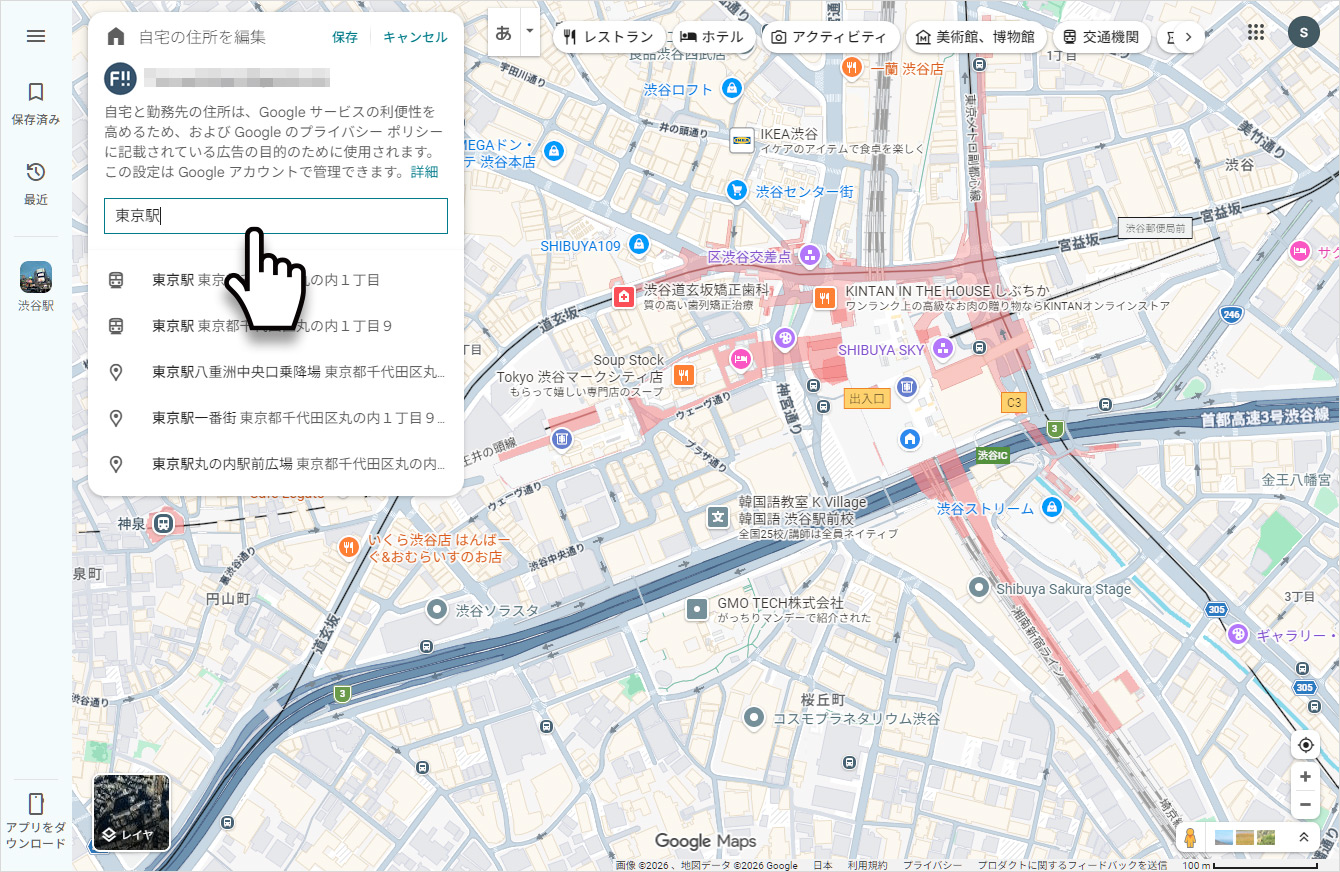
Task: Select the Hotels category chip
Action: pyautogui.click(x=712, y=37)
